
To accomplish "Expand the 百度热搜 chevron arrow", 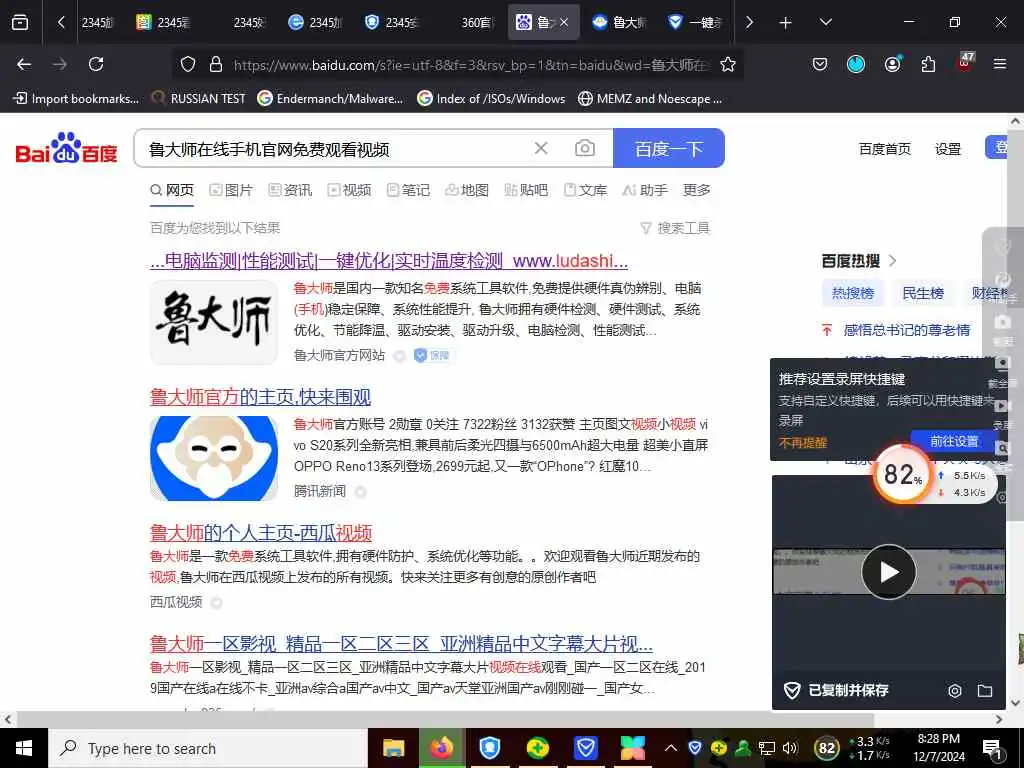I will click(893, 261).
